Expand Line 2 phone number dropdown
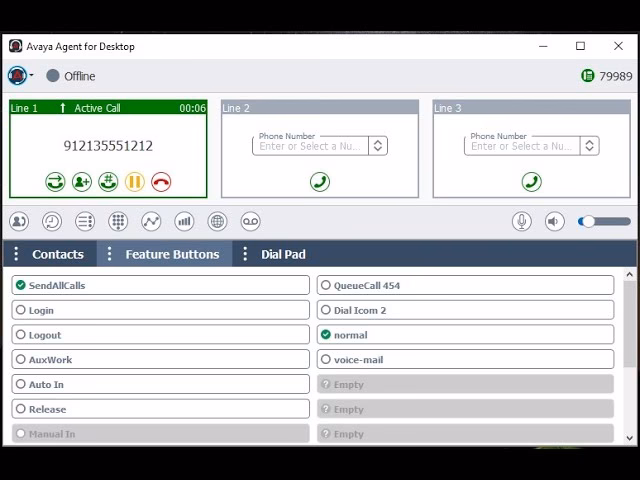The image size is (640, 480). pyautogui.click(x=378, y=146)
